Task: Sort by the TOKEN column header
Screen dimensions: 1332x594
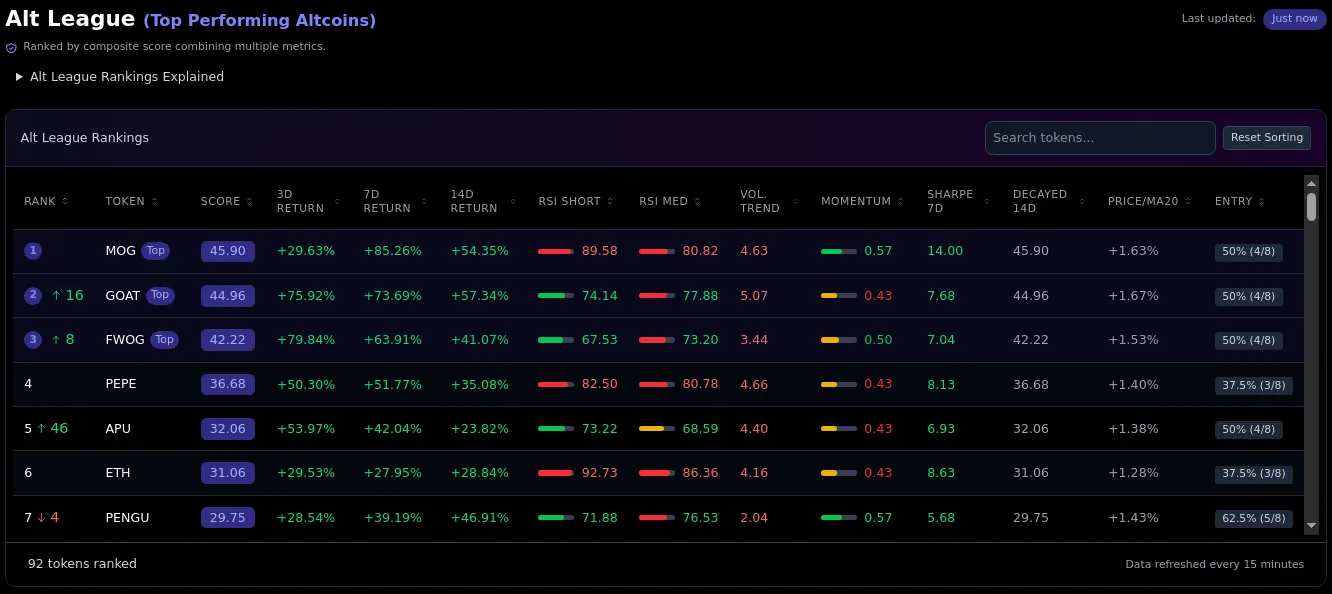Action: [131, 202]
